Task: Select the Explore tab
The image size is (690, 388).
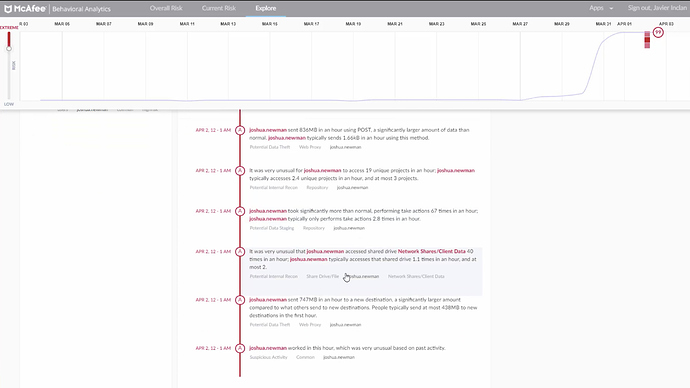Action: click(x=266, y=8)
